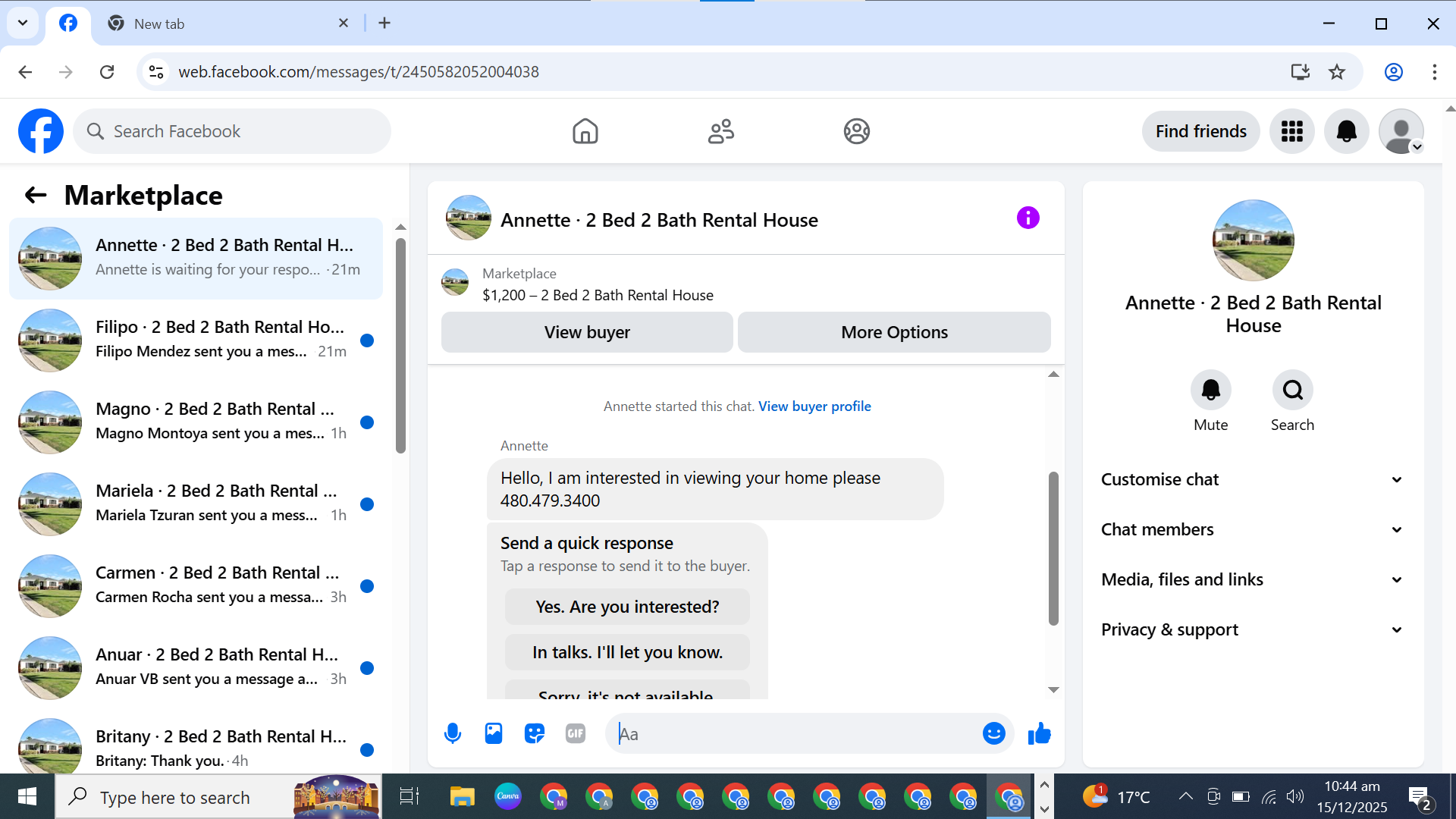The width and height of the screenshot is (1456, 819).
Task: Send quick response 'Yes. Are you interested?'
Action: point(627,607)
